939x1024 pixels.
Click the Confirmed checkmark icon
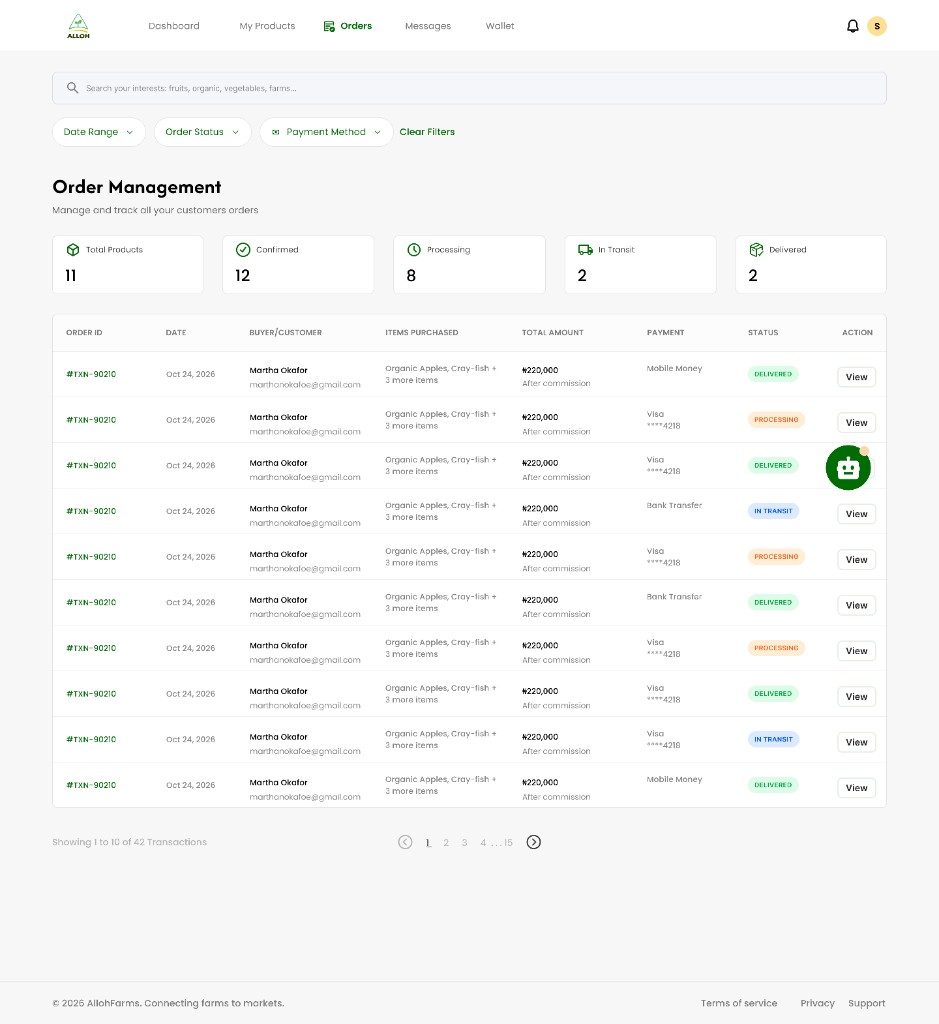(243, 249)
